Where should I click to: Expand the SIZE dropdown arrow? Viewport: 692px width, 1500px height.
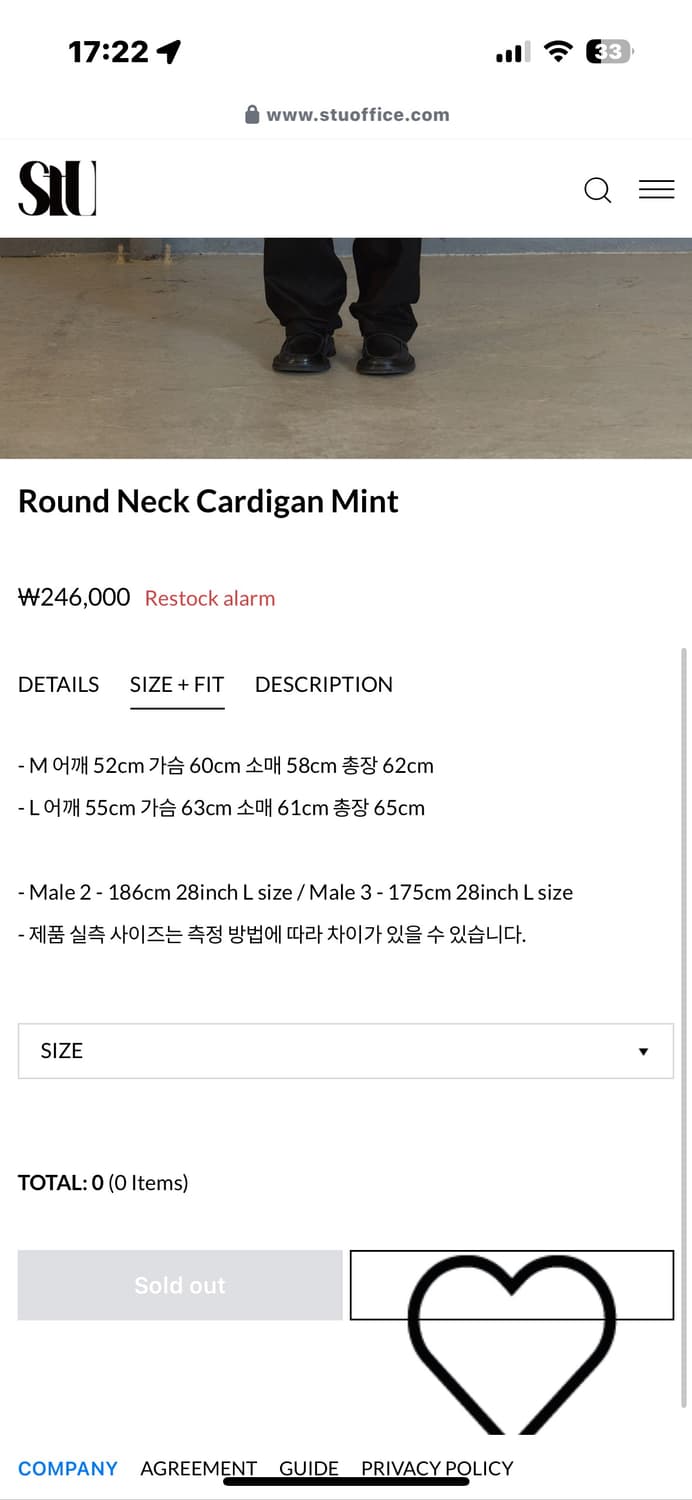[x=643, y=1050]
